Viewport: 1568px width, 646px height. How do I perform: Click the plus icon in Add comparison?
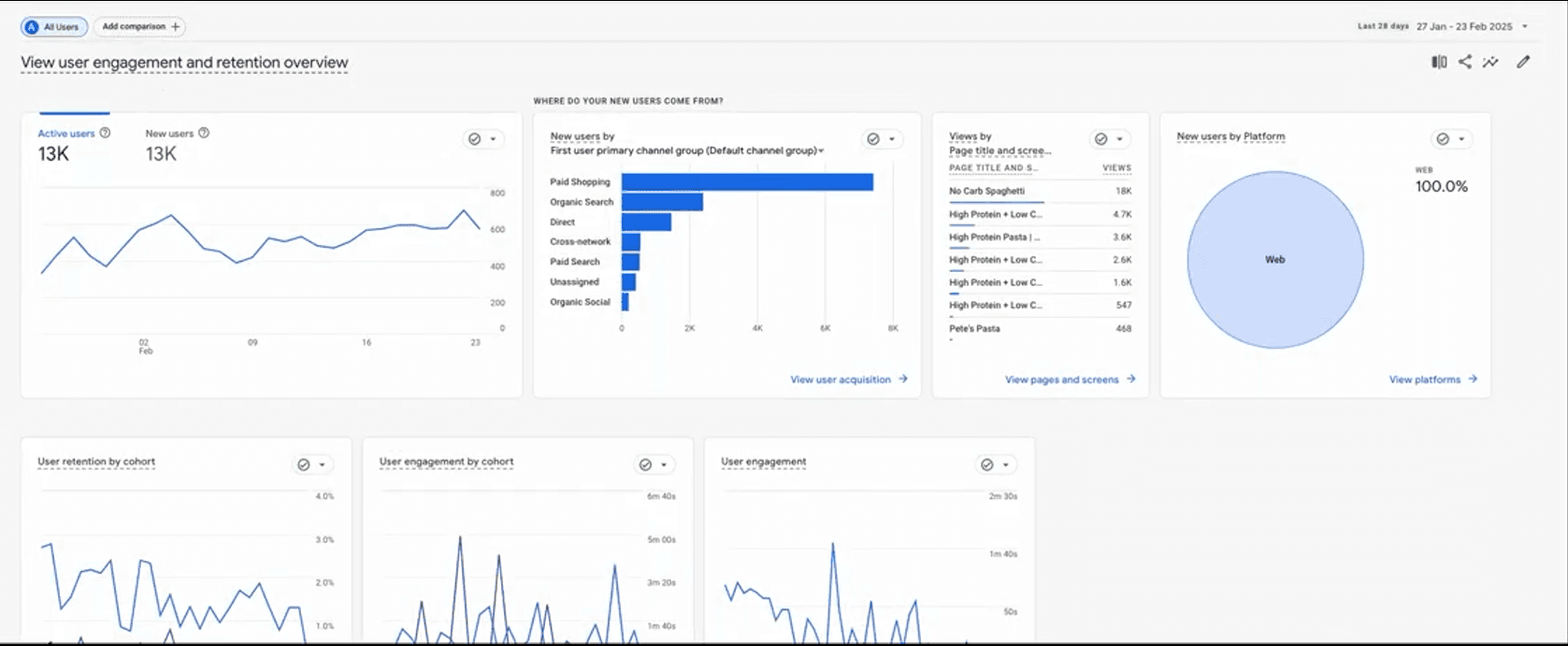coord(175,27)
